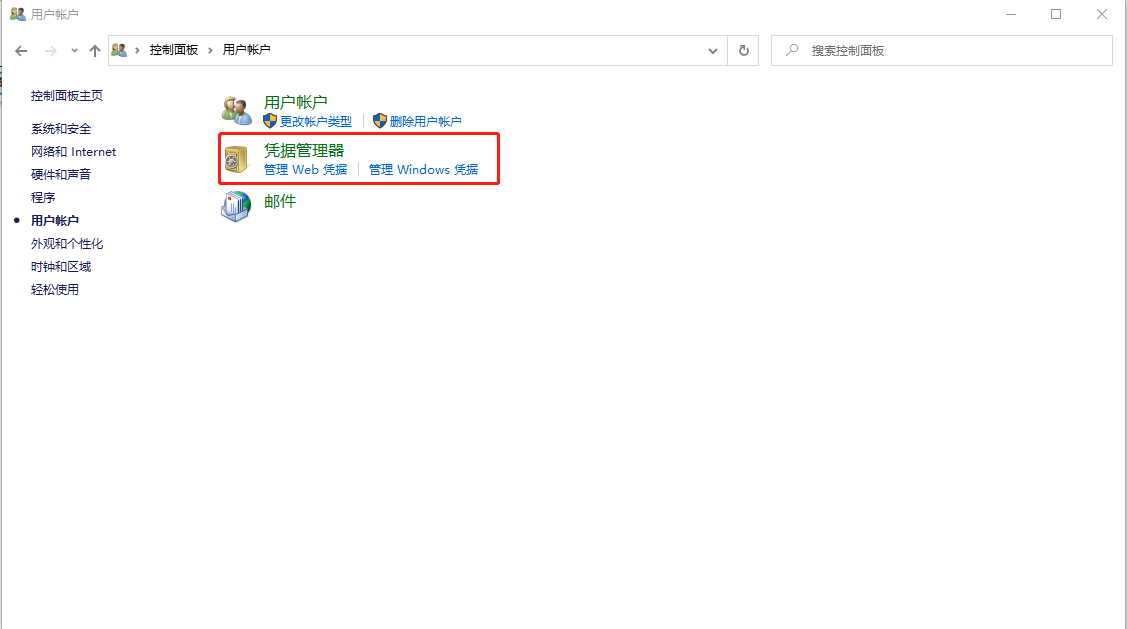
Task: Open the 用户帐户 heading link
Action: [295, 102]
